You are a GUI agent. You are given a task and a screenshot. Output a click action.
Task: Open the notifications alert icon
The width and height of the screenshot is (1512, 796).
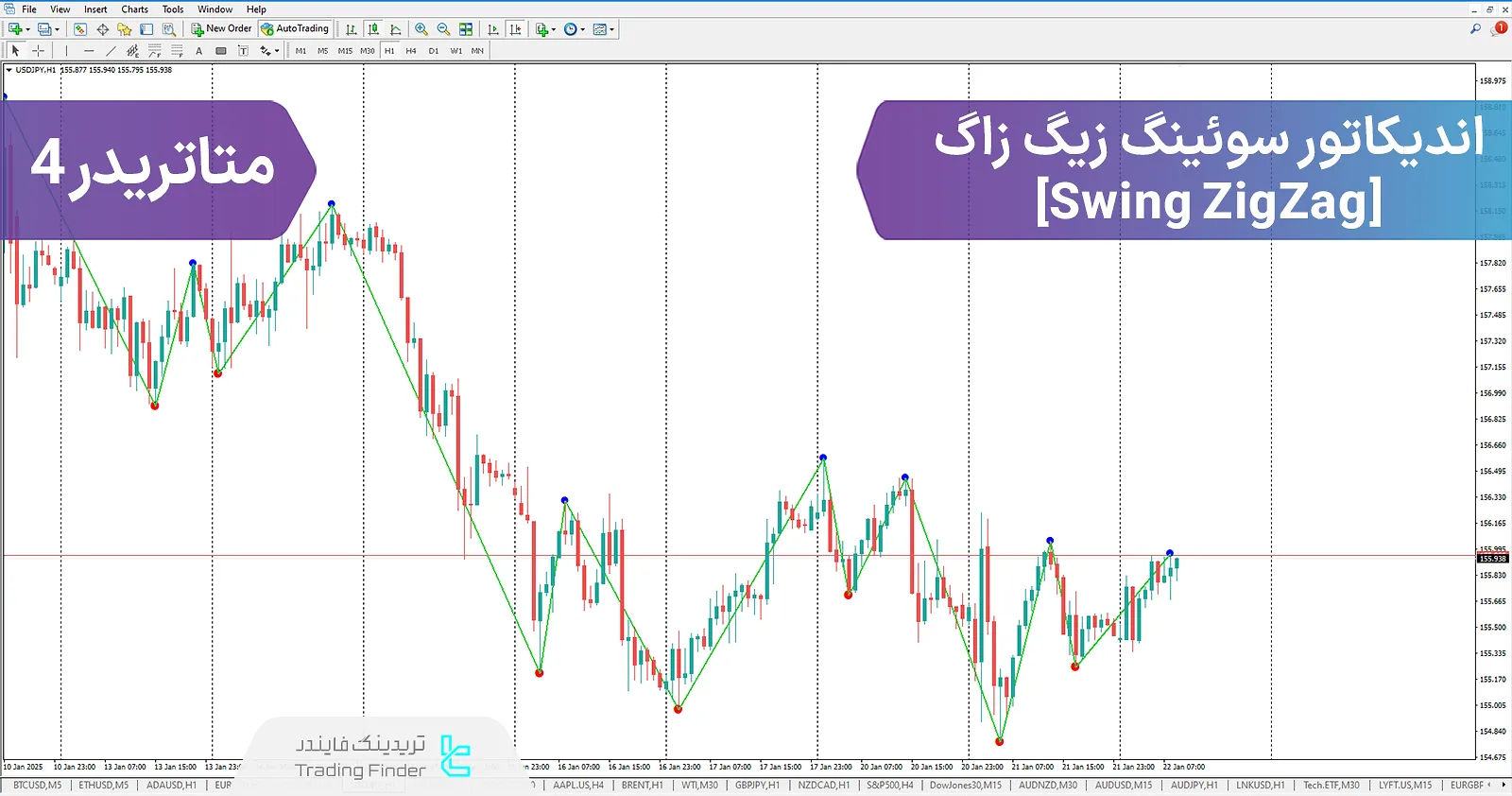(1499, 29)
